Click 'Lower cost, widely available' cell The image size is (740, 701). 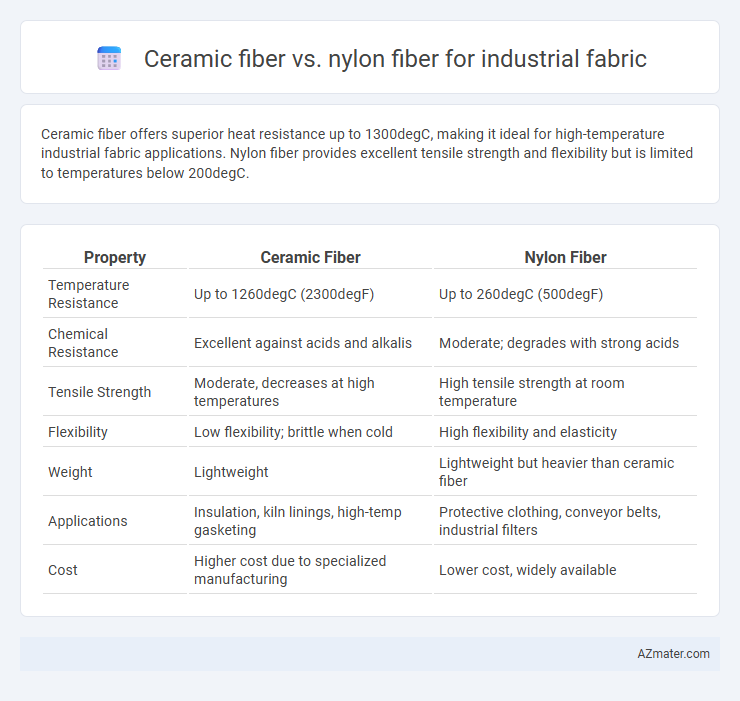point(528,570)
